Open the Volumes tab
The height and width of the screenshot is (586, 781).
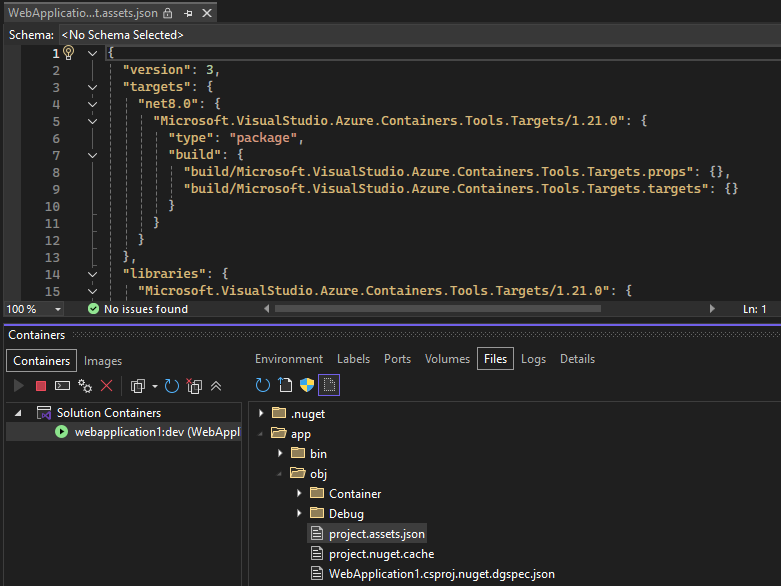447,359
